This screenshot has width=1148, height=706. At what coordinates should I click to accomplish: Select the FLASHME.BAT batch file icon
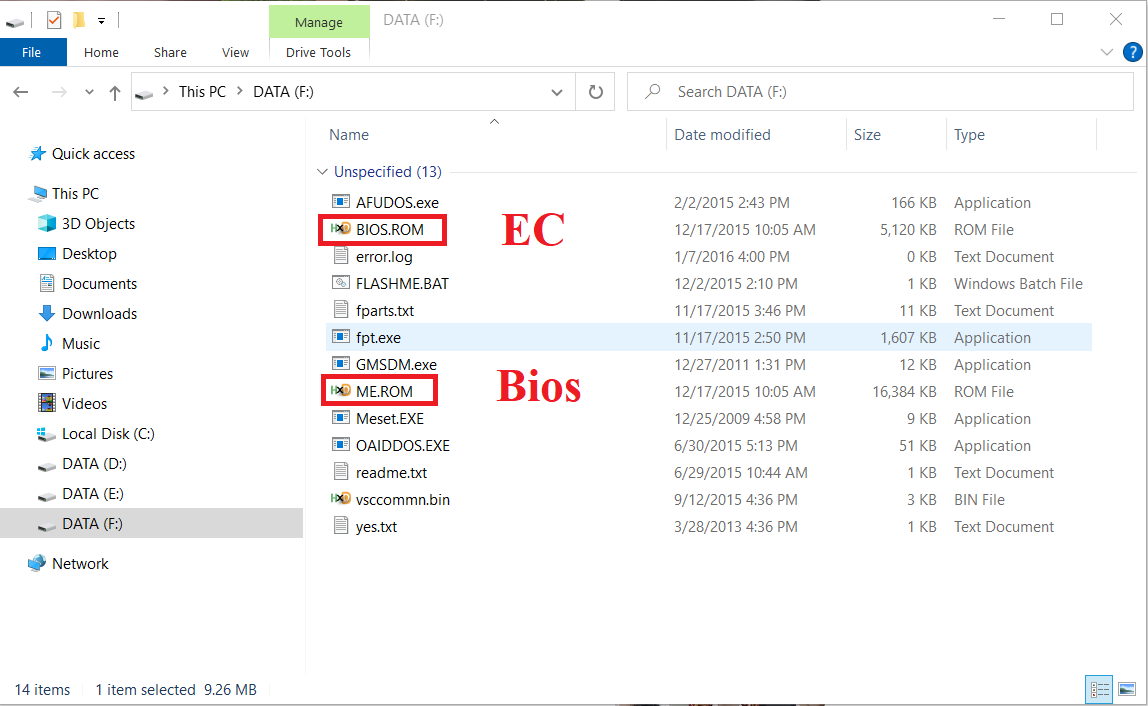[x=340, y=283]
